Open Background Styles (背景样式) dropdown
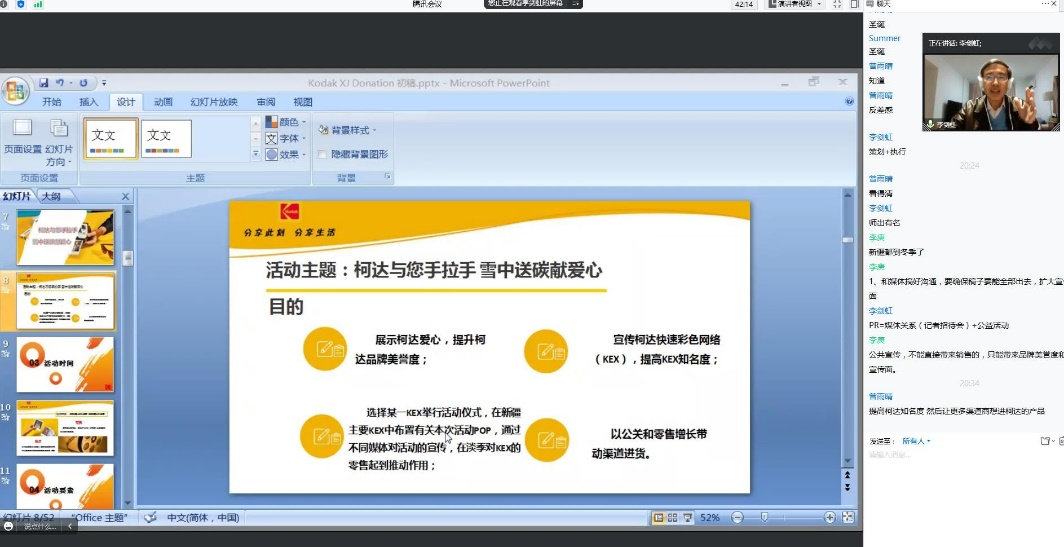The width and height of the screenshot is (1064, 547). pyautogui.click(x=345, y=130)
